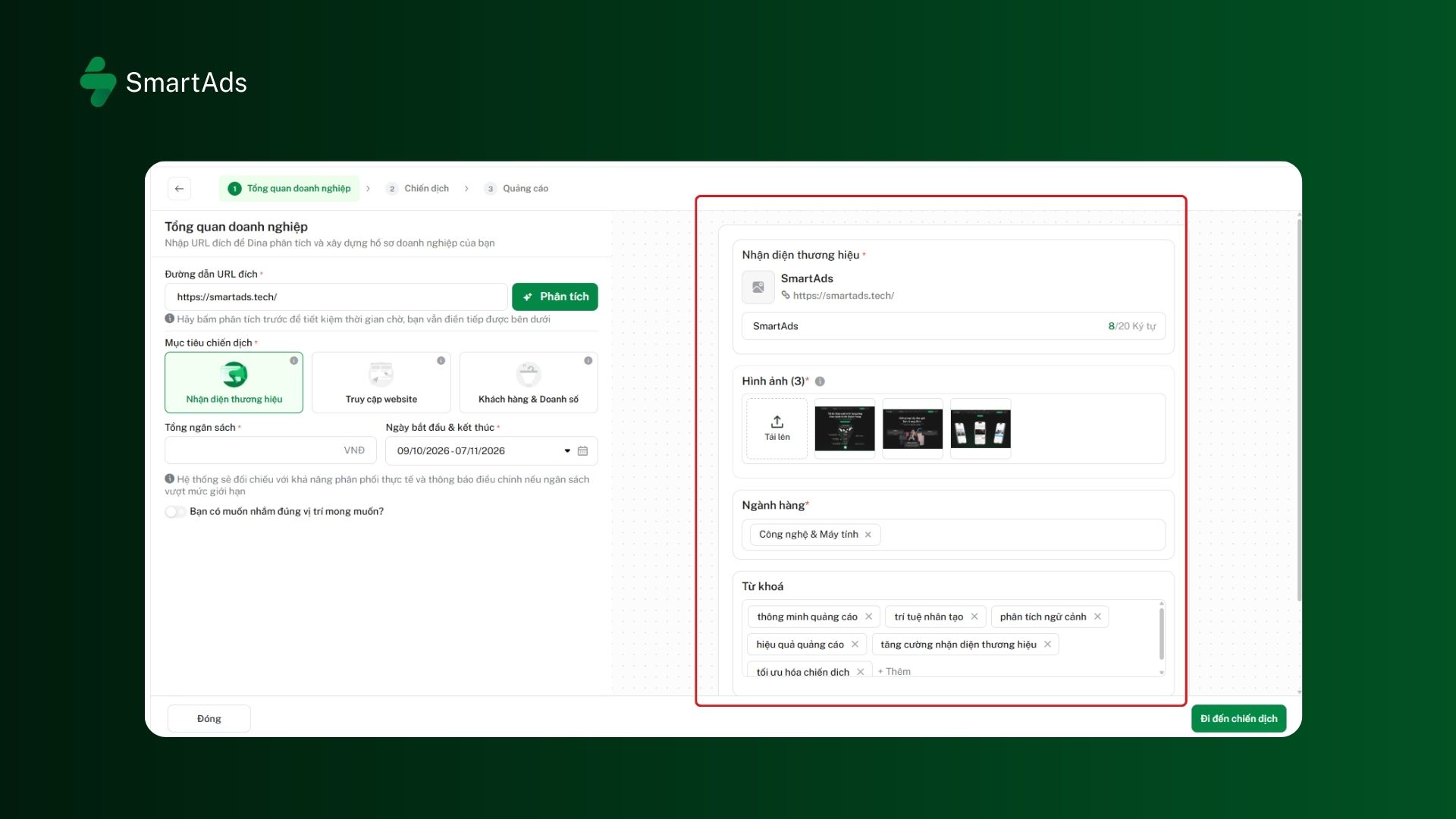Click the keyword list scrollbar
The width and height of the screenshot is (1456, 819).
[x=1161, y=633]
